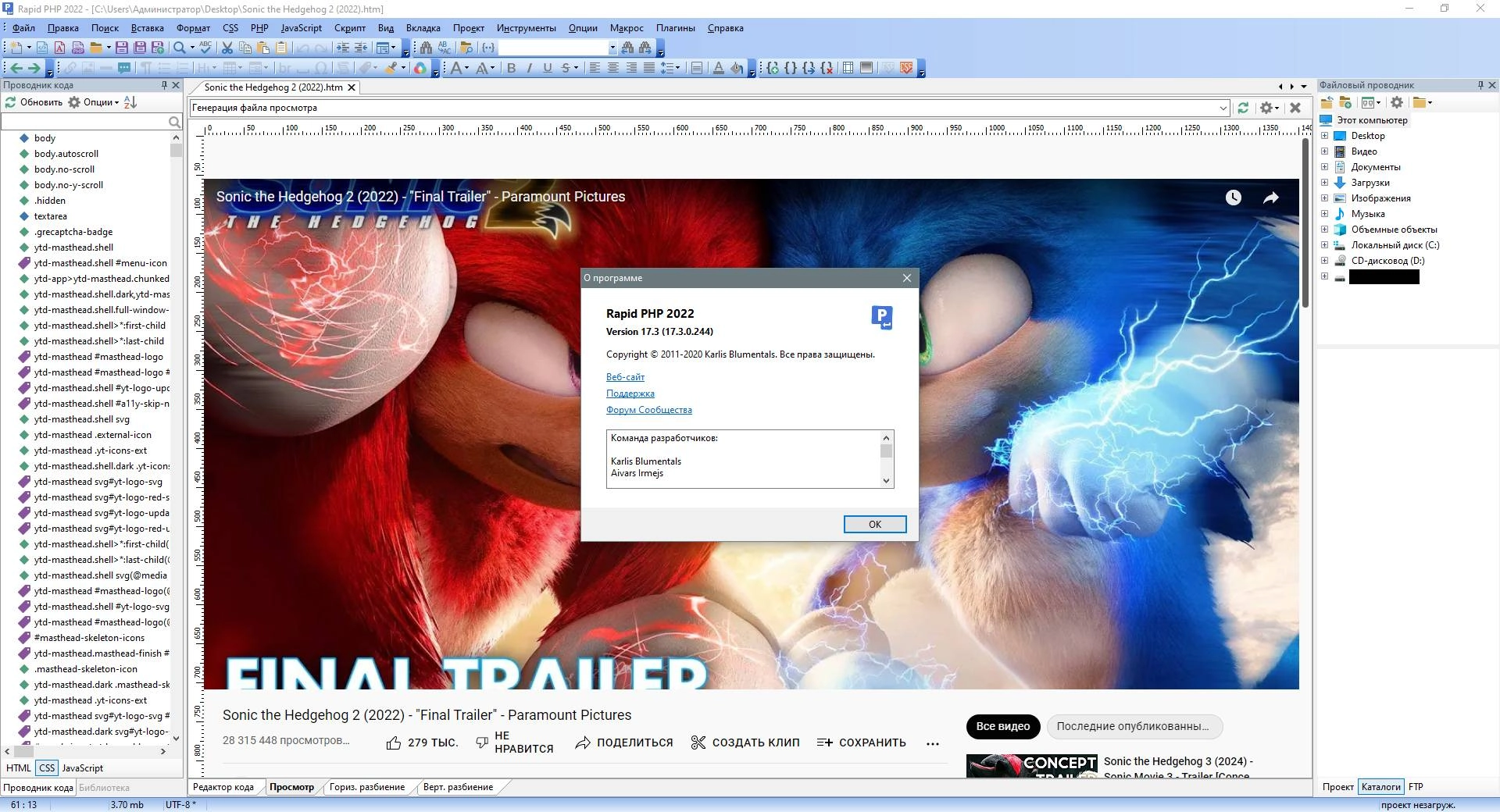Click the background color fill bucket icon
The image size is (1500, 812).
click(x=737, y=68)
